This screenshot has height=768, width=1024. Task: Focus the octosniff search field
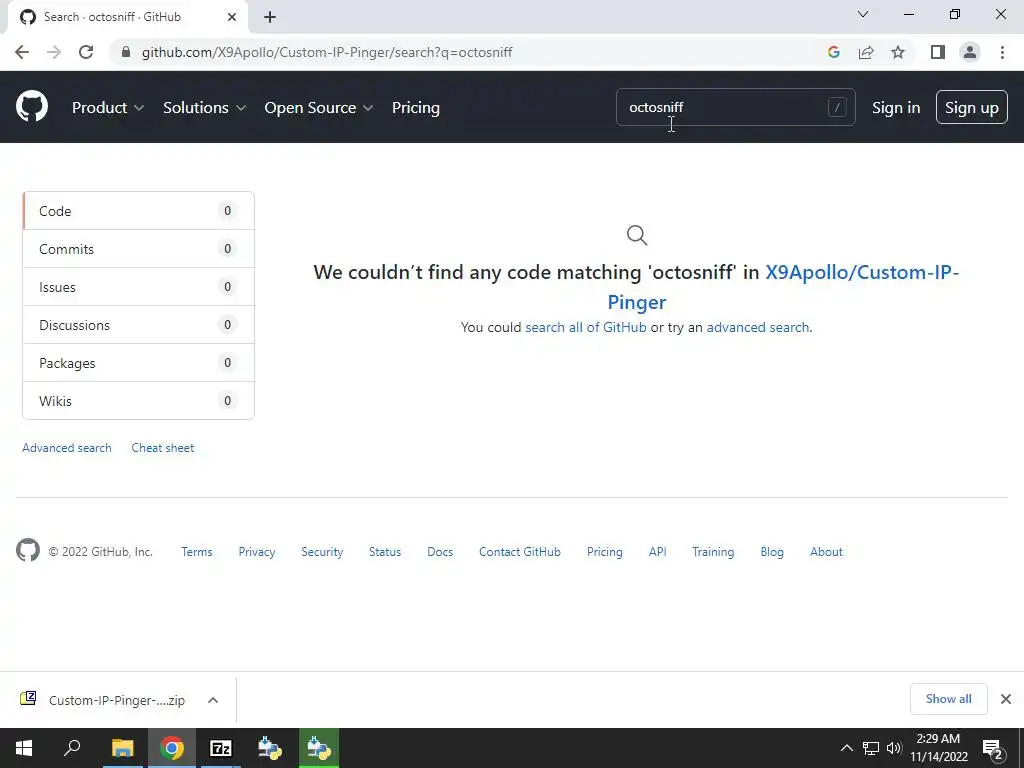735,107
